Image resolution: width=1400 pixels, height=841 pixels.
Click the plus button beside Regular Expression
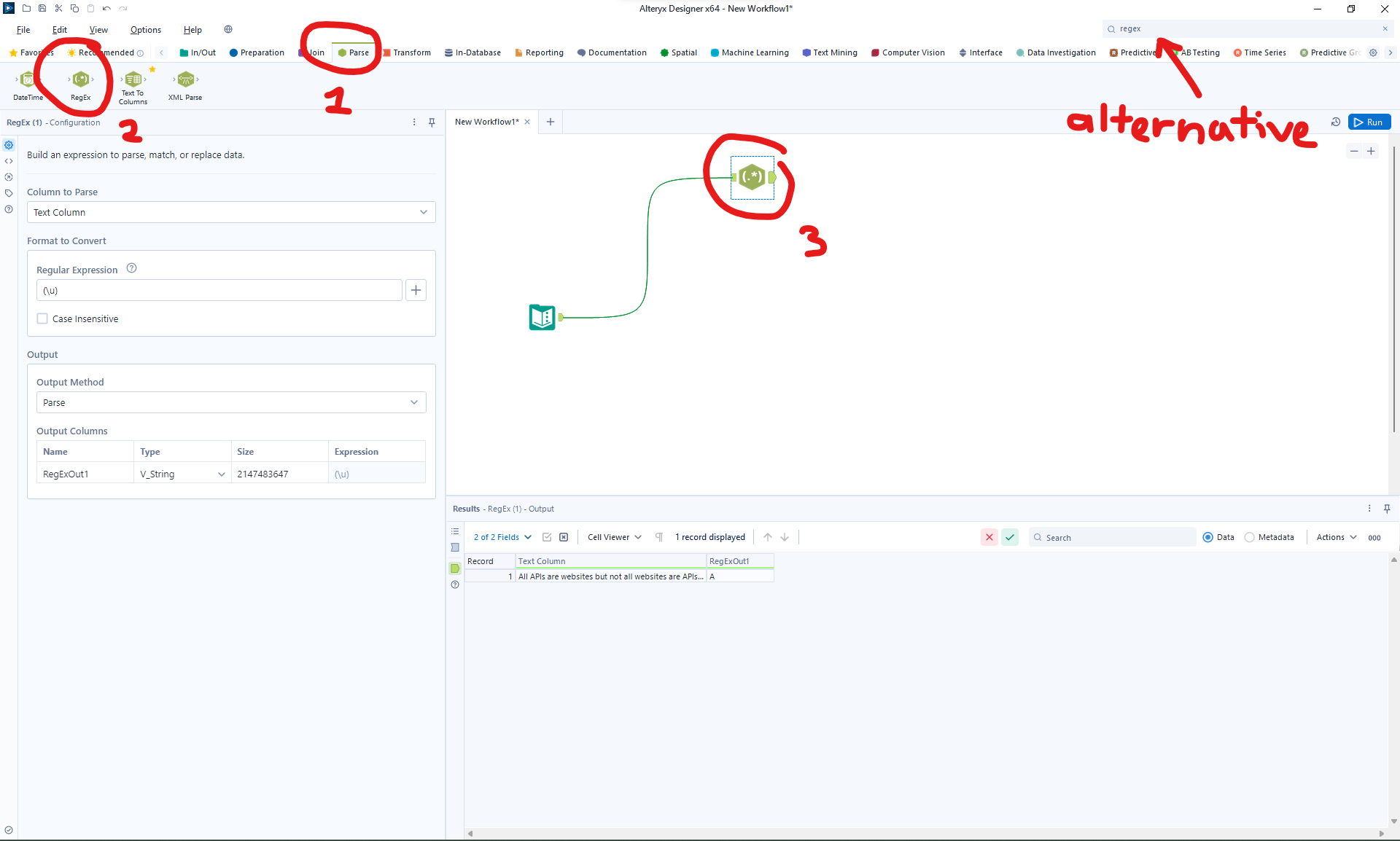click(x=416, y=290)
